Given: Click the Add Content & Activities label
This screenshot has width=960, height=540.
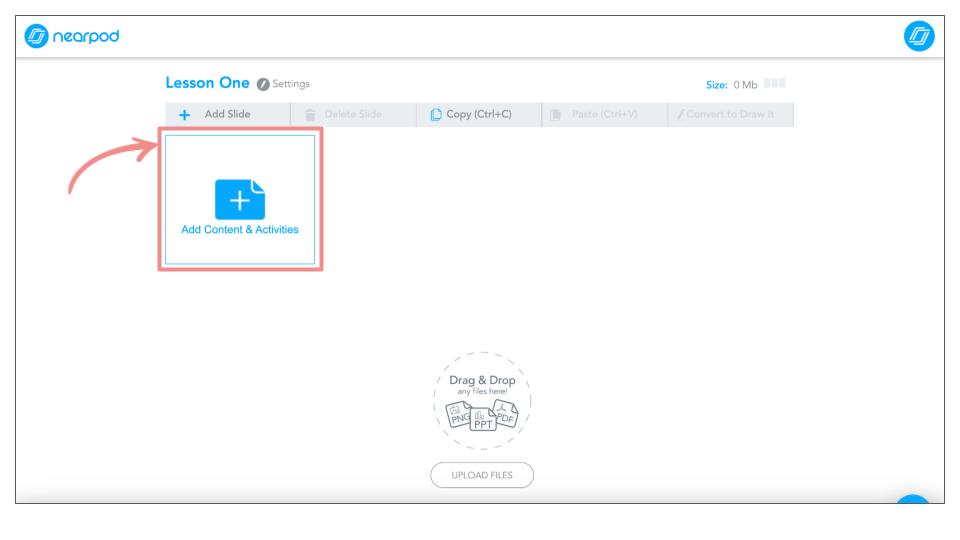Looking at the screenshot, I should pyautogui.click(x=240, y=229).
